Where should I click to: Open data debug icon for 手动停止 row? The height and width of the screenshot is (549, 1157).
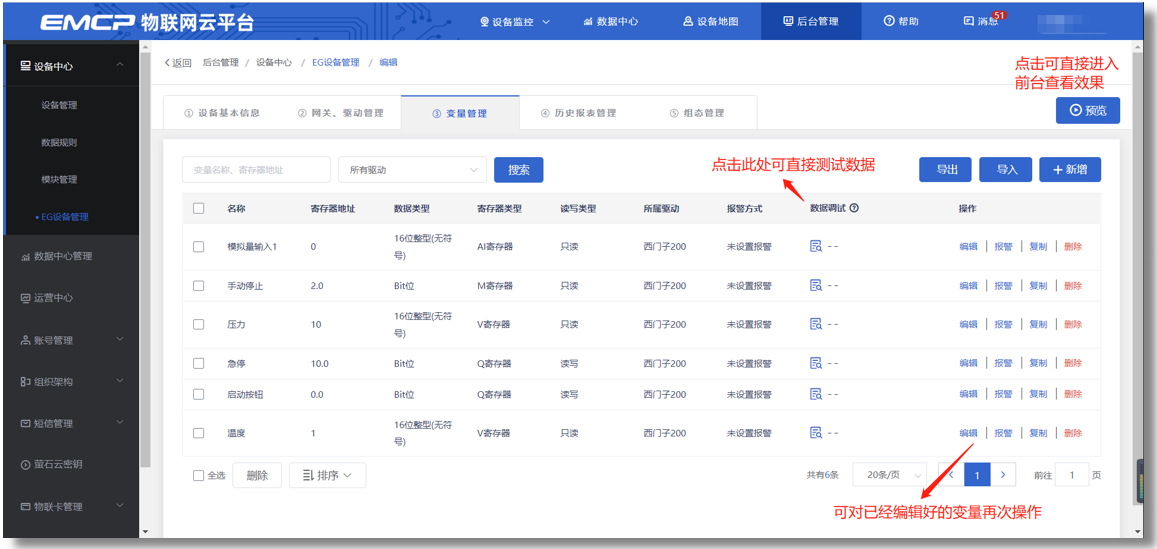815,286
